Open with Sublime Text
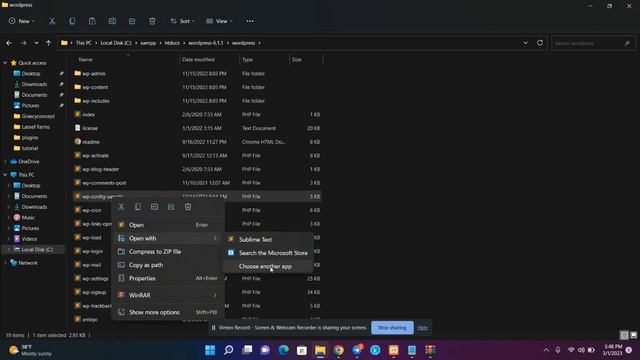640x360 pixels. [269, 240]
